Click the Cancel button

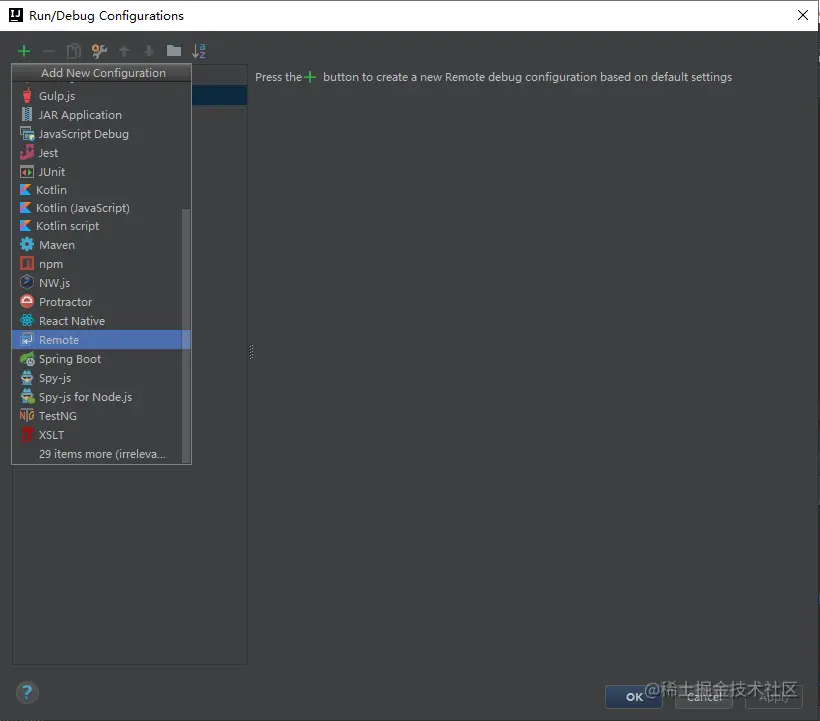point(703,697)
